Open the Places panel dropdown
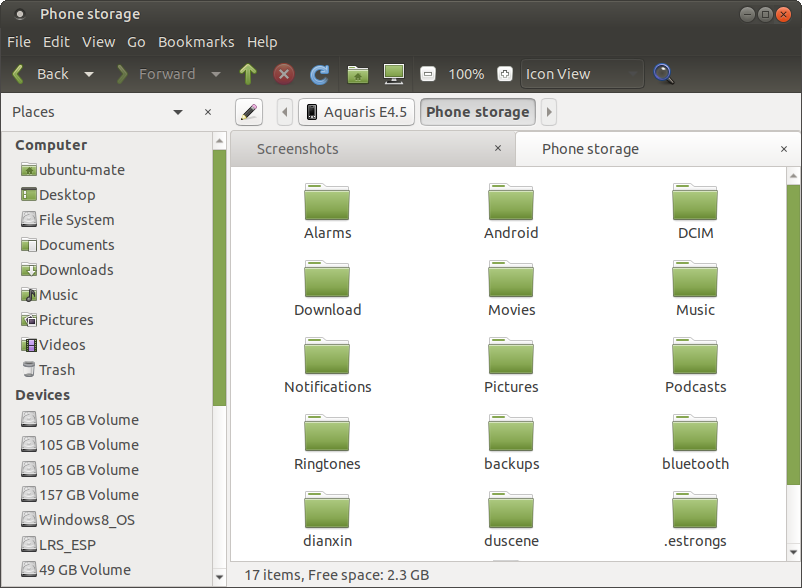Viewport: 802px width, 588px height. click(x=177, y=112)
